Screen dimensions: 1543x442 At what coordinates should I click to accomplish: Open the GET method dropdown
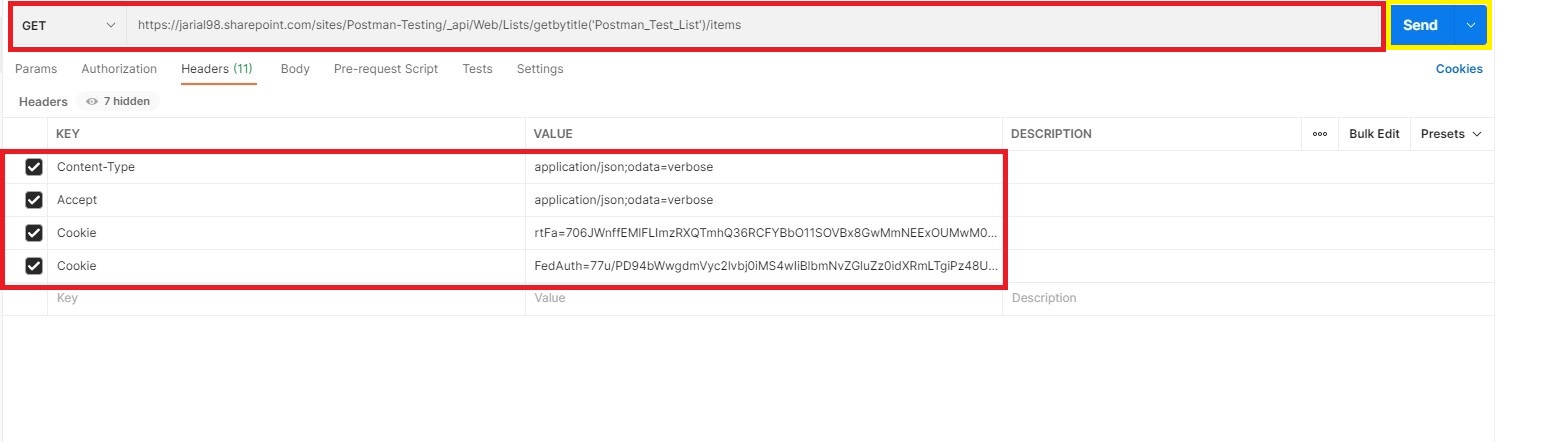click(x=68, y=25)
